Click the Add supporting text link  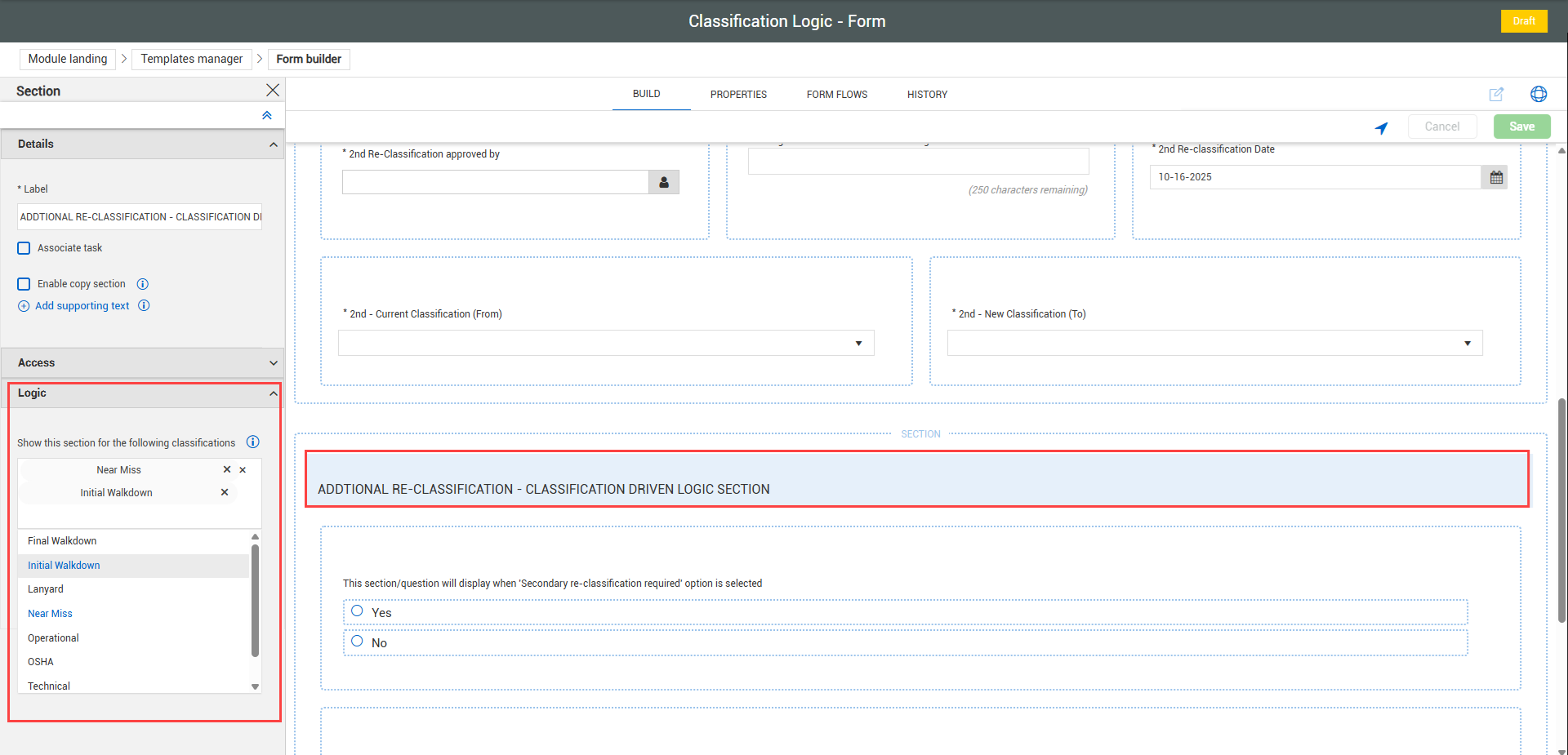click(x=82, y=306)
